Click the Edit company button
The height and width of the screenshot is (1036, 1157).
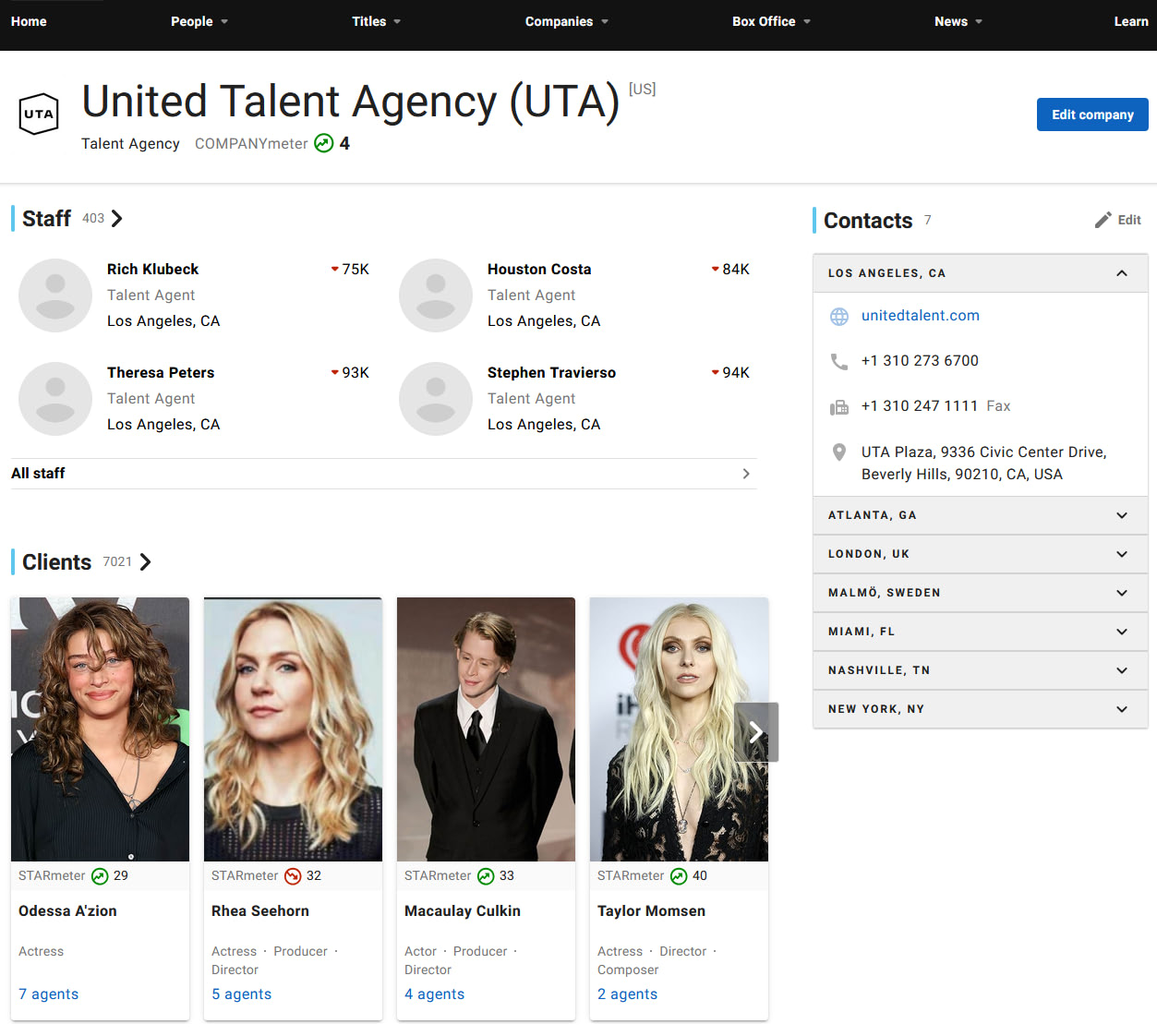1091,114
